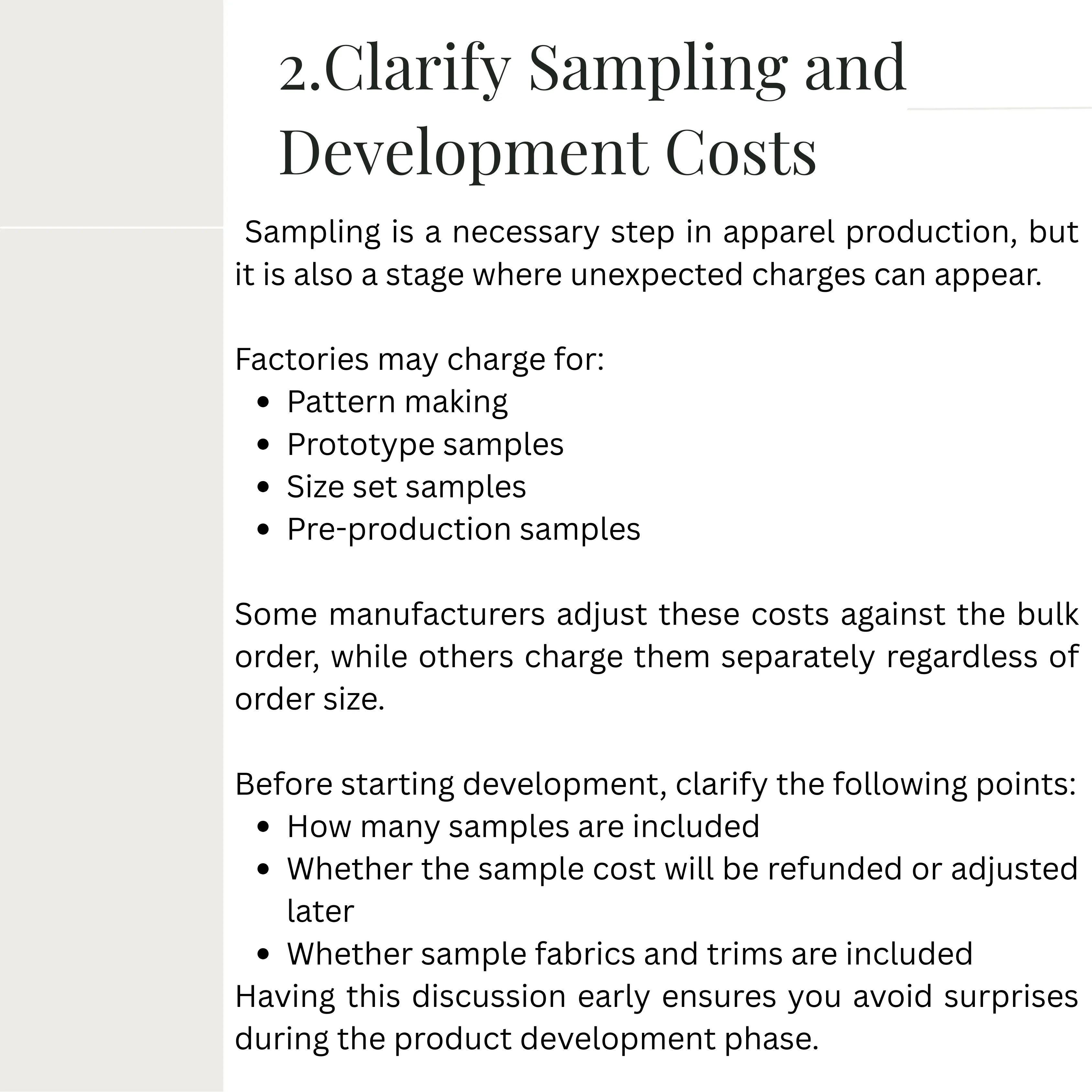The width and height of the screenshot is (1092, 1092).
Task: Select the line "Factories may charge for:"
Action: (419, 359)
